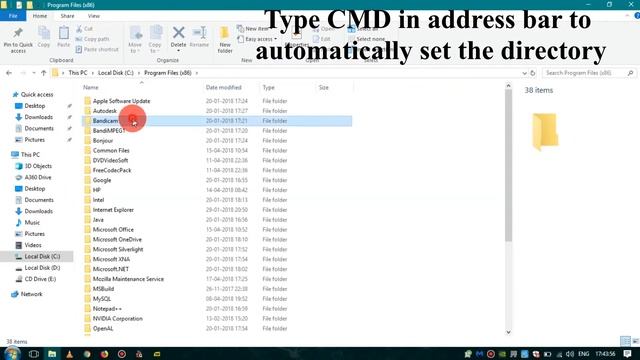Click the Rename ribbon icon

pos(199,33)
